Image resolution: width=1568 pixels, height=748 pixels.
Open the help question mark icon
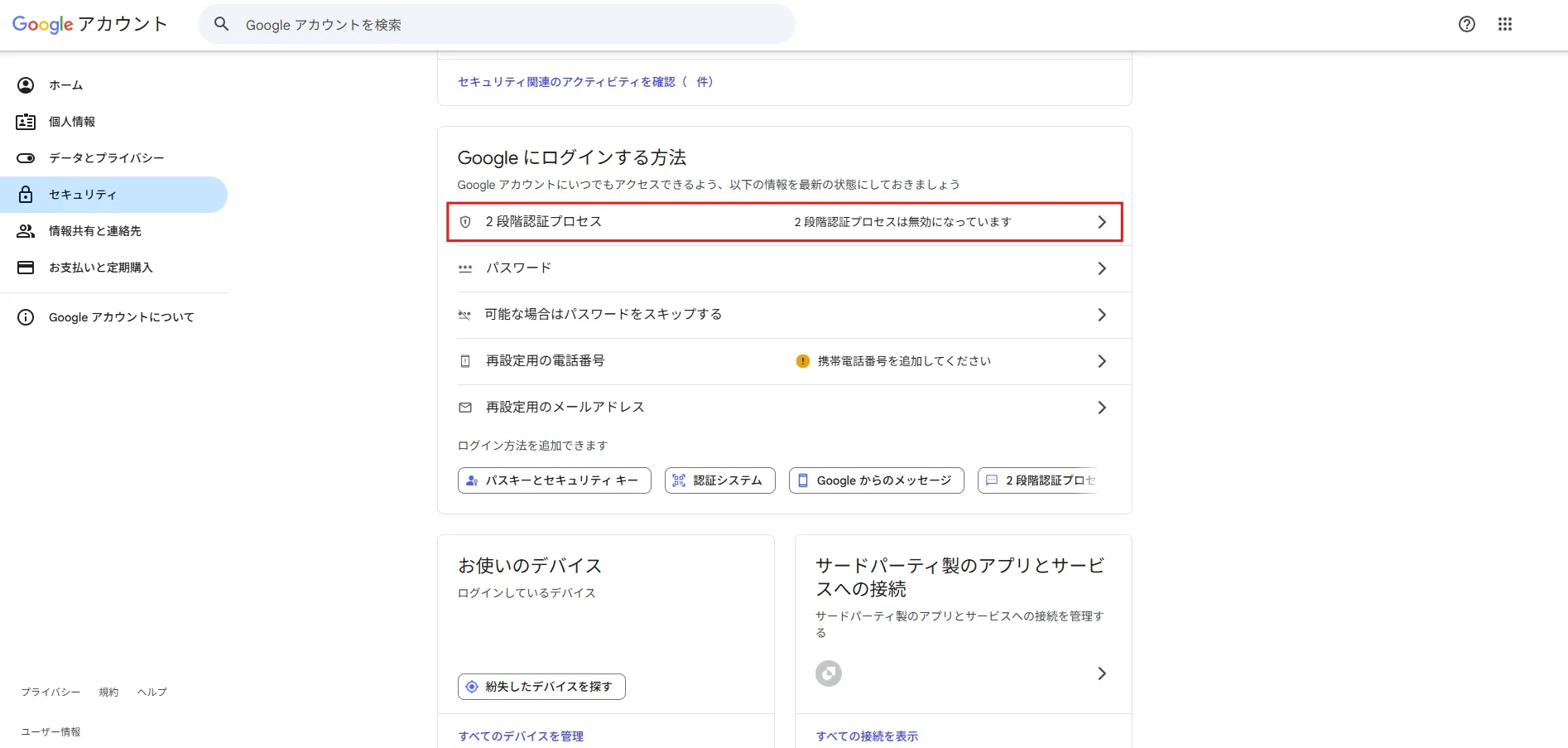(1467, 24)
